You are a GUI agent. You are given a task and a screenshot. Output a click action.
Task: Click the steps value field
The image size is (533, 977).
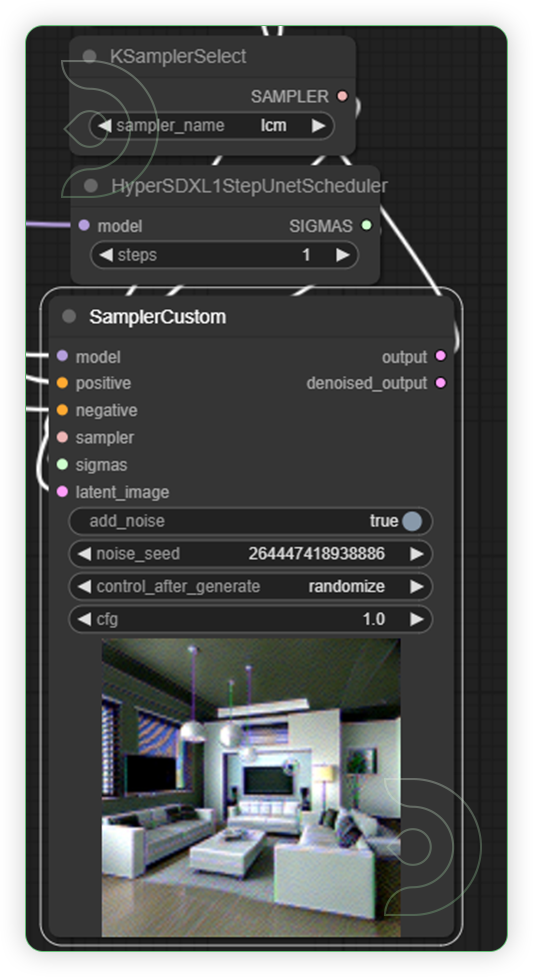[224, 255]
